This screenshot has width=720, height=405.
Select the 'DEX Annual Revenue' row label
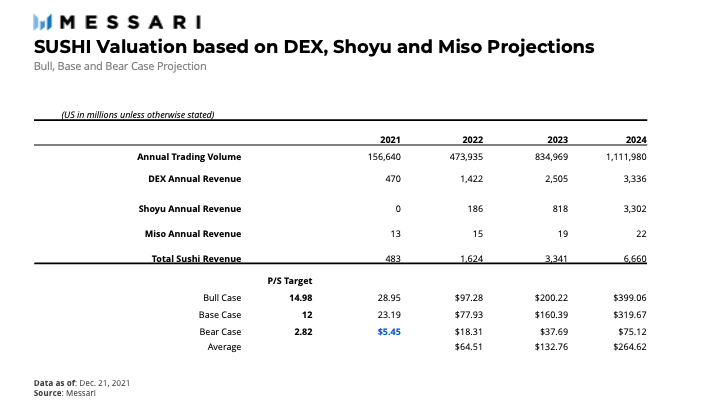click(x=195, y=179)
